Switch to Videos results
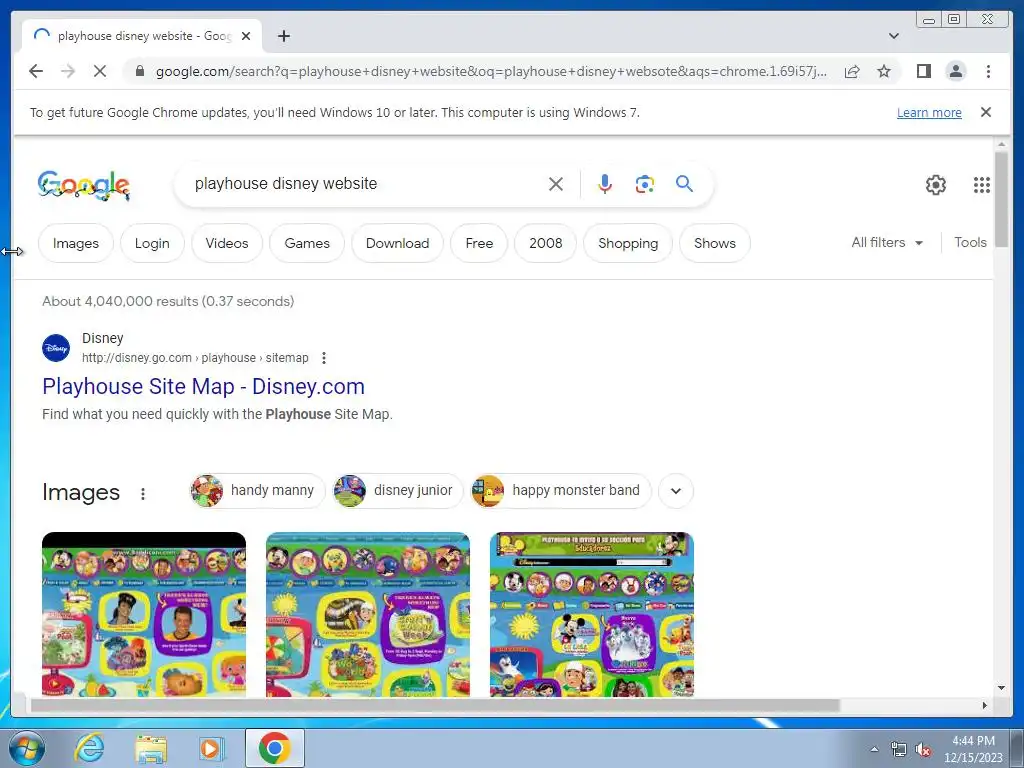 [227, 243]
